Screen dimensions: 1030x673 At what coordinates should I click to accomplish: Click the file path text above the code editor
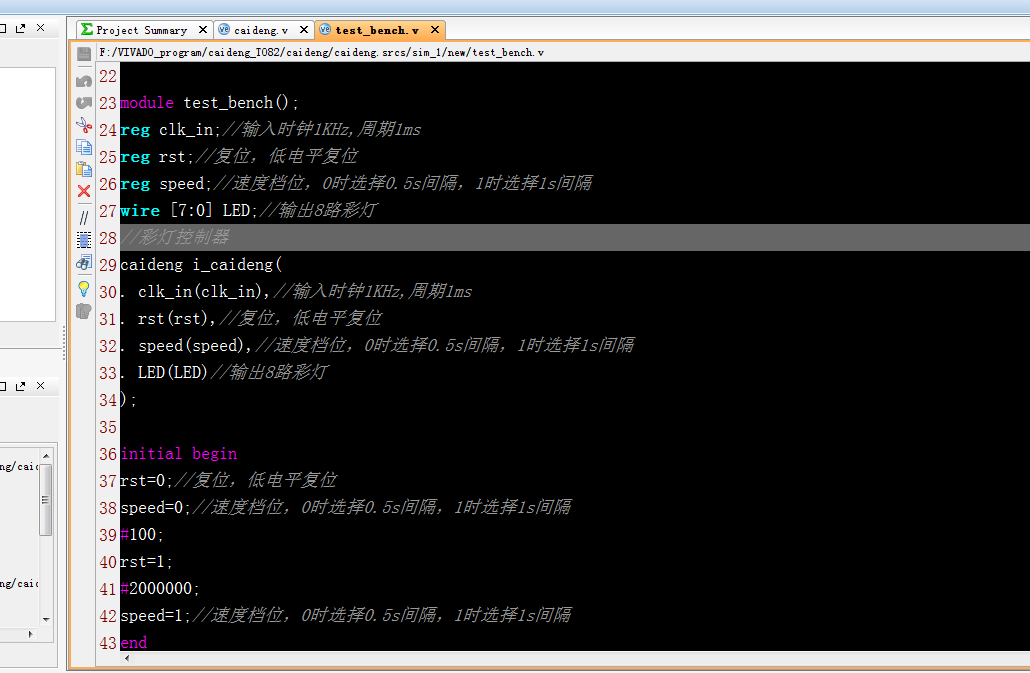pyautogui.click(x=321, y=53)
